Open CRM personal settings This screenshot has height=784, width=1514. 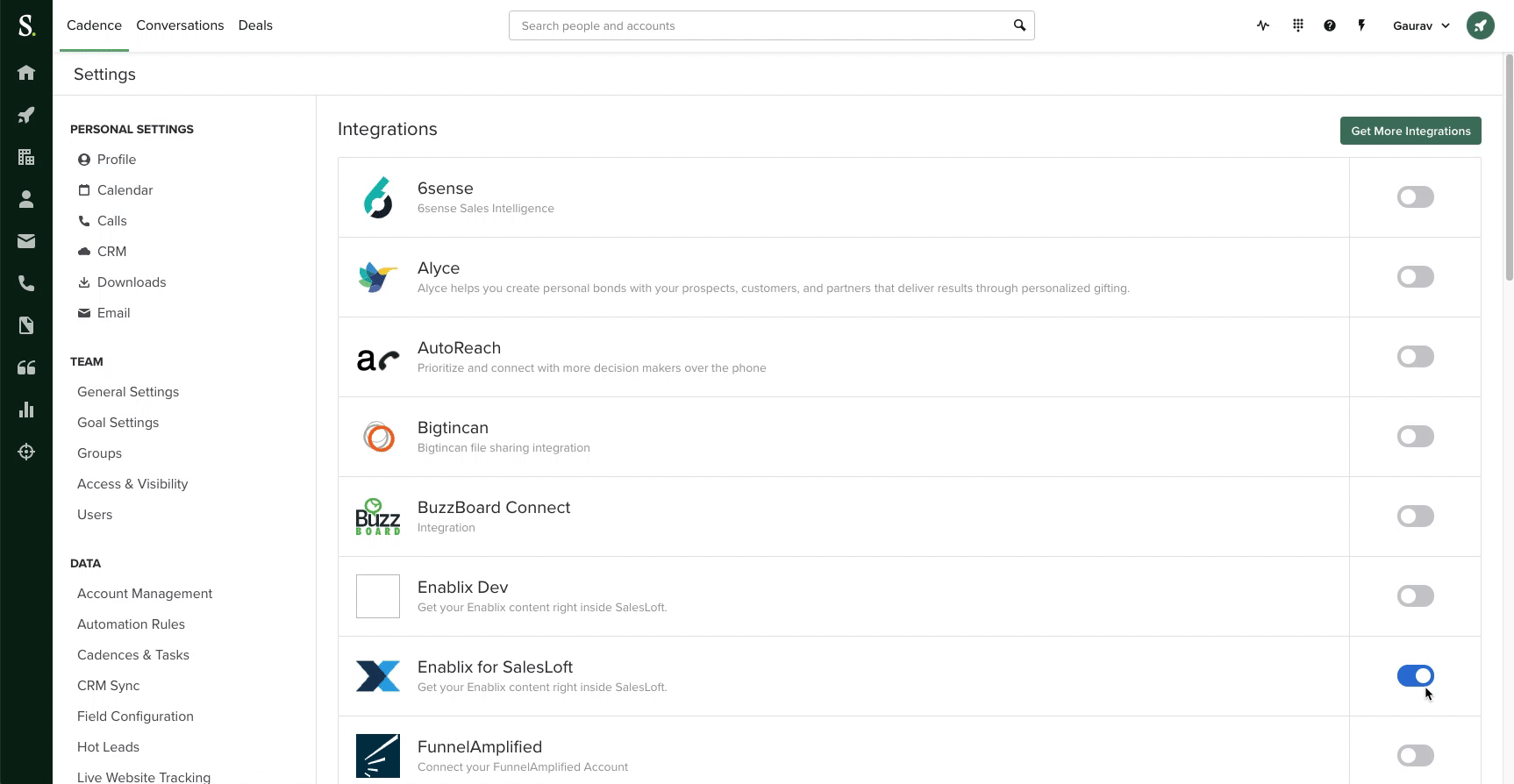tap(102, 252)
